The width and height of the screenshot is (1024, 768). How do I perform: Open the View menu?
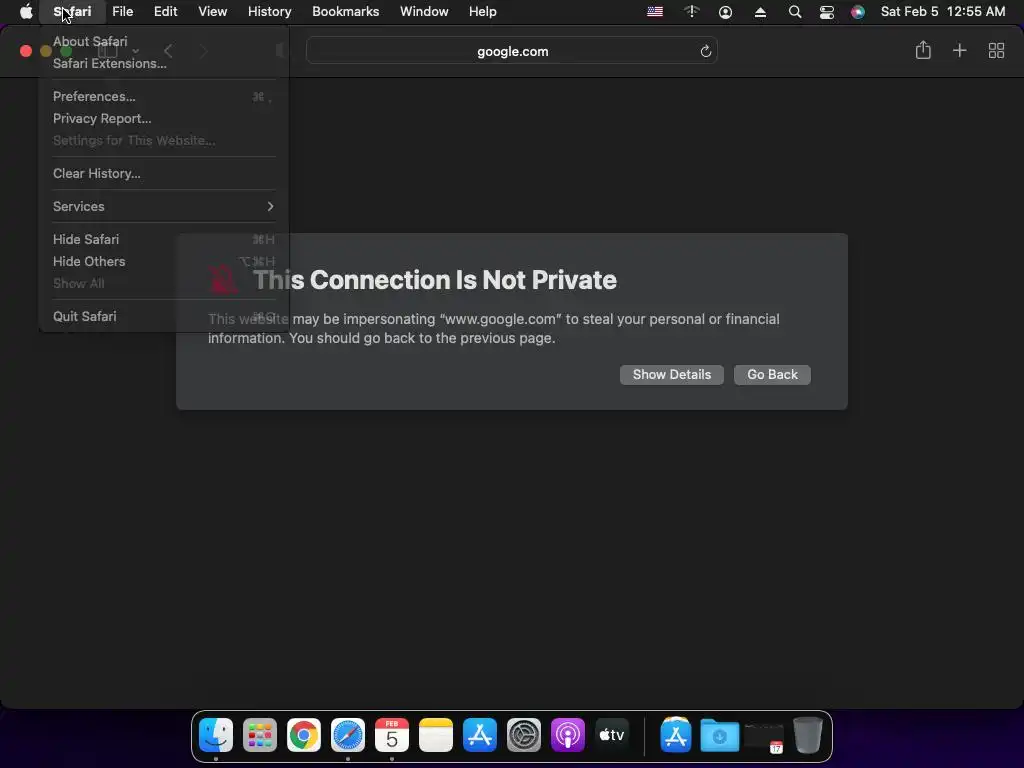[212, 12]
